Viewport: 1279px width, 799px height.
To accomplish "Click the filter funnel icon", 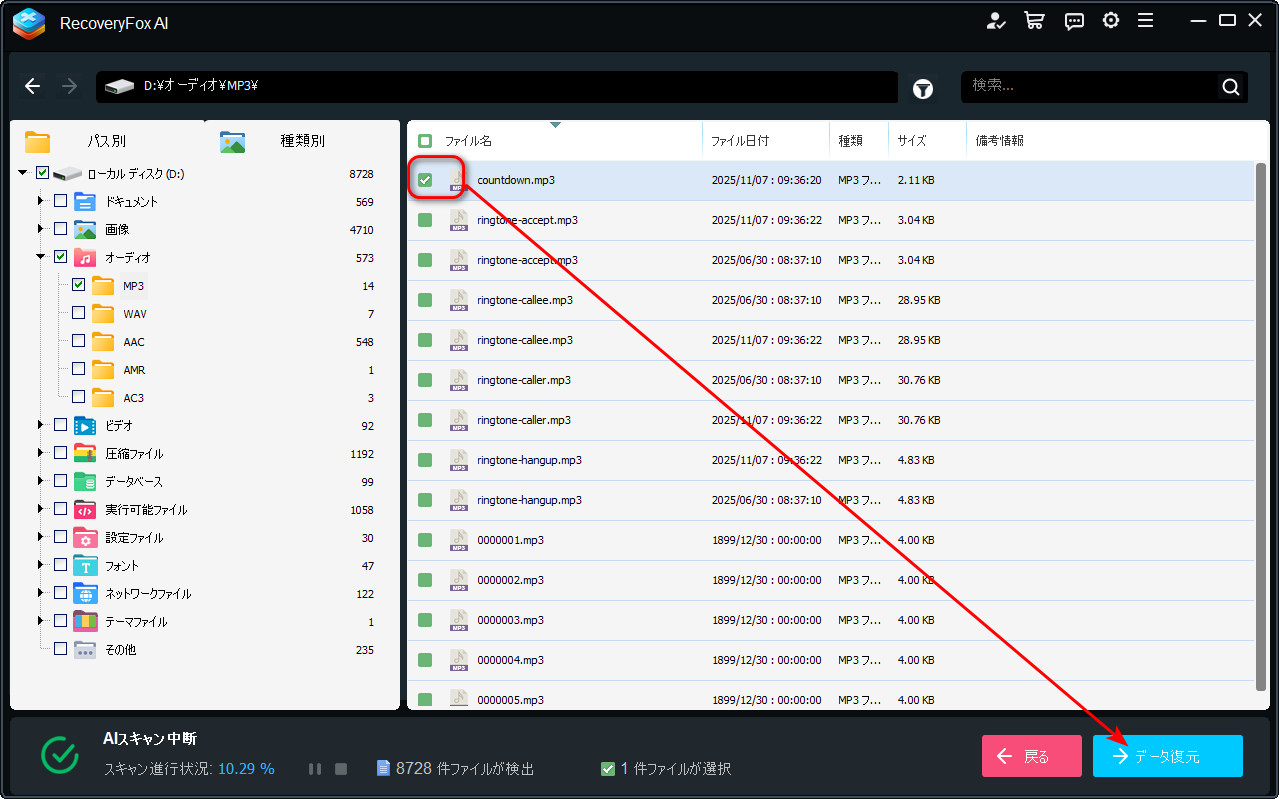I will pos(923,89).
